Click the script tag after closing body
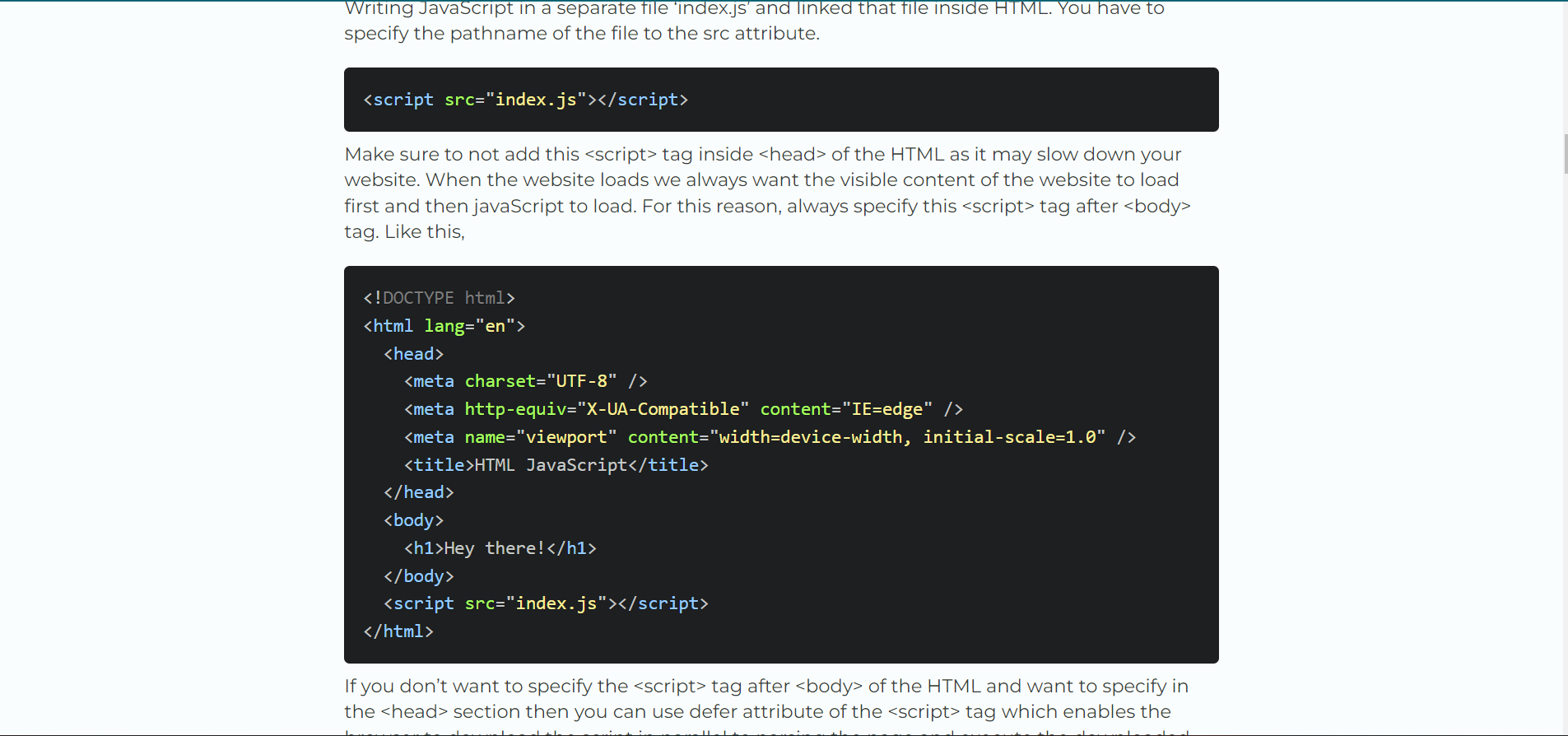The height and width of the screenshot is (736, 1568). [545, 603]
